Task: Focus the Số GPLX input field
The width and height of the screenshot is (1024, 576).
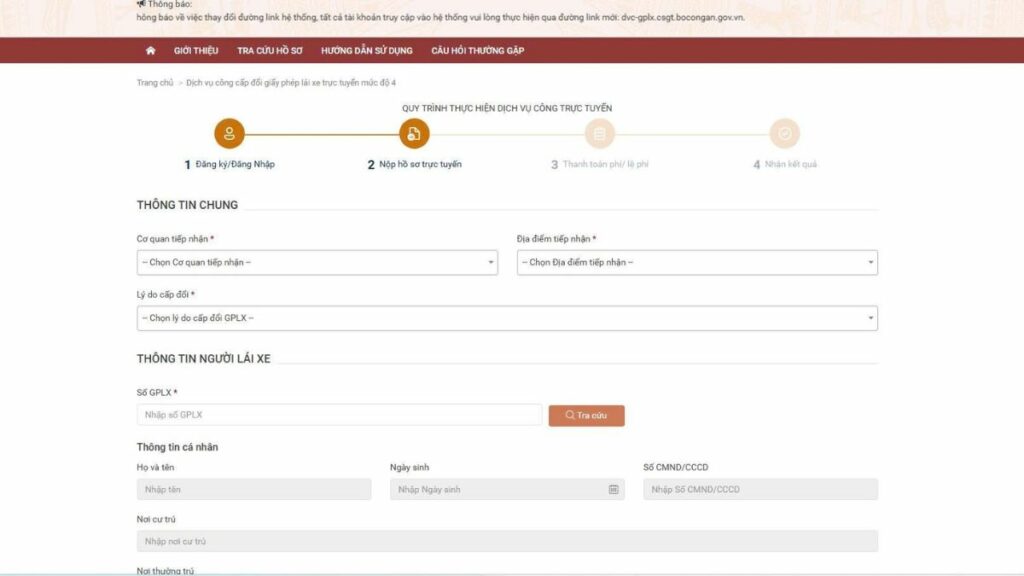Action: (x=339, y=415)
